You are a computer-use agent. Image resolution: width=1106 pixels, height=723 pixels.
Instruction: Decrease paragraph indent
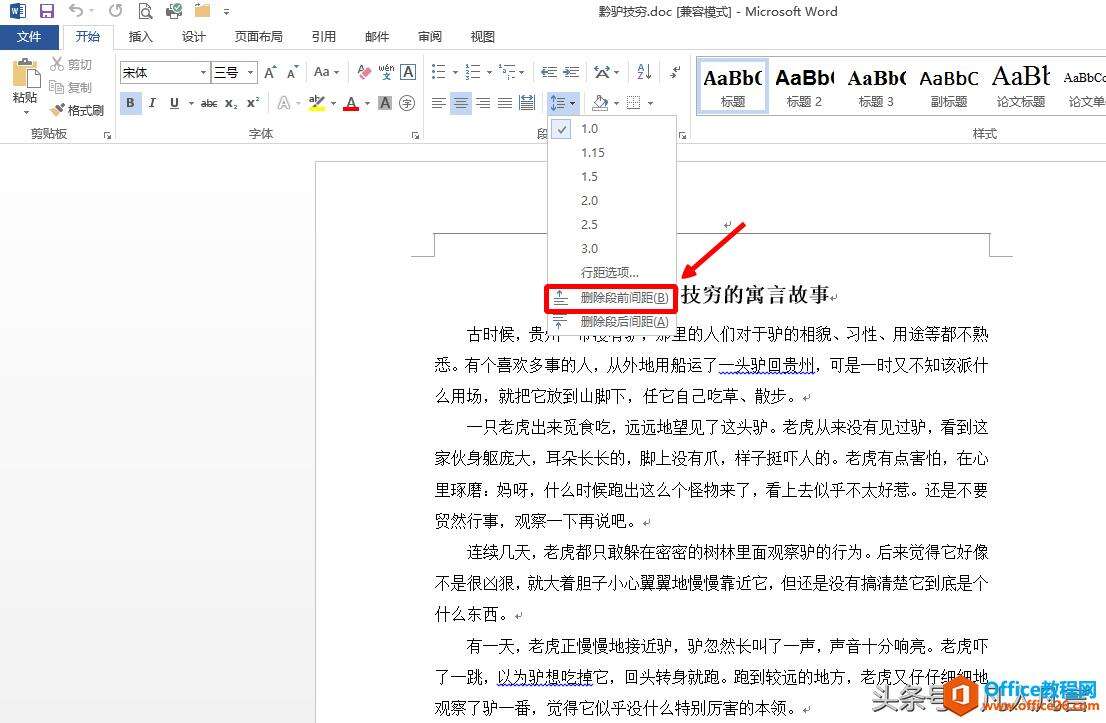548,72
